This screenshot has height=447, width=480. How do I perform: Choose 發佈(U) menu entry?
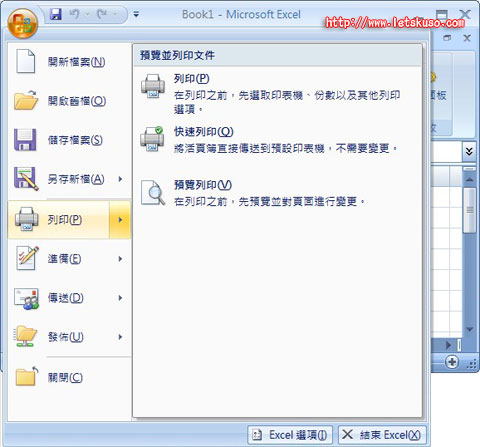pos(69,337)
